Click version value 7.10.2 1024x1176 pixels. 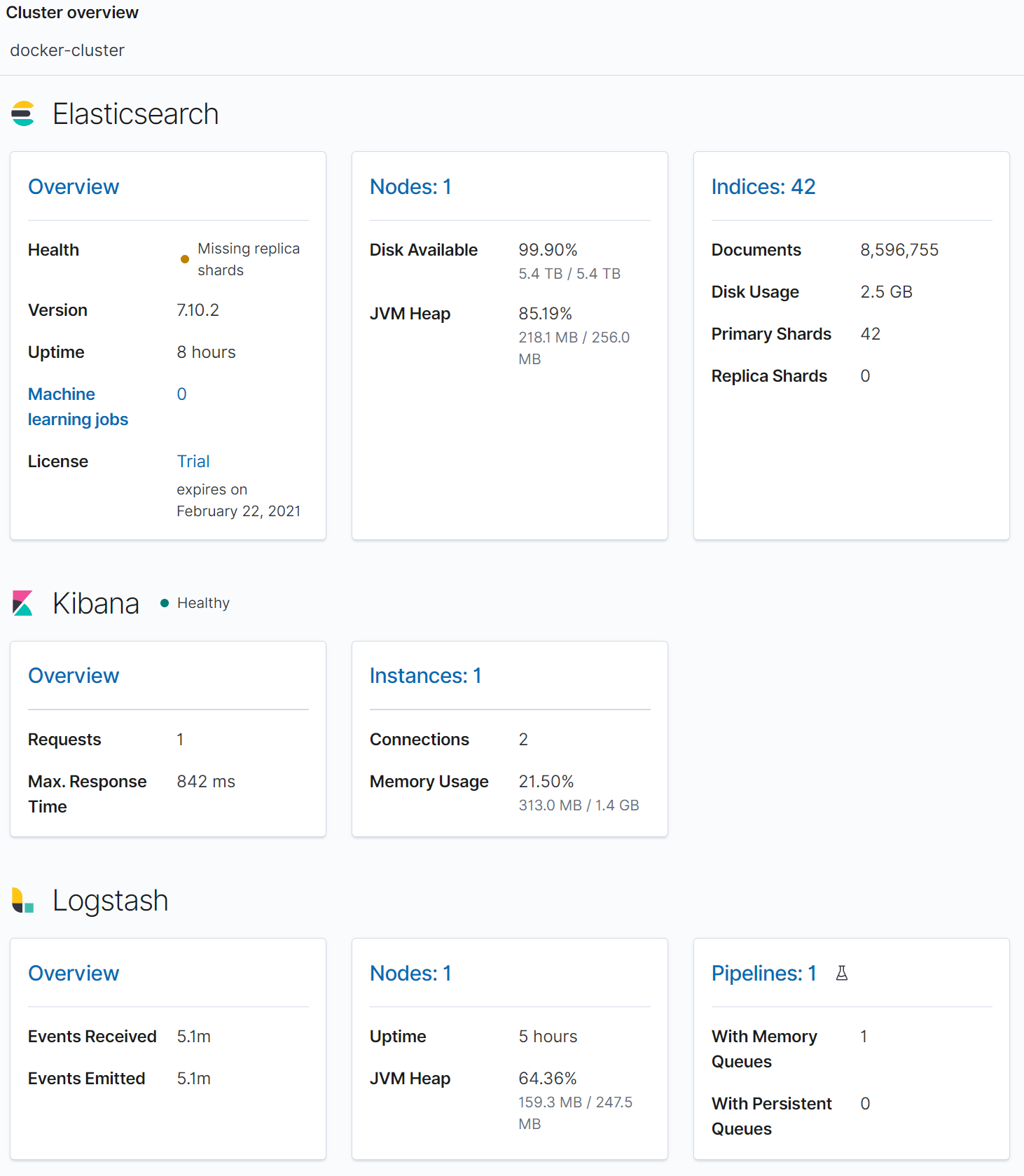198,310
